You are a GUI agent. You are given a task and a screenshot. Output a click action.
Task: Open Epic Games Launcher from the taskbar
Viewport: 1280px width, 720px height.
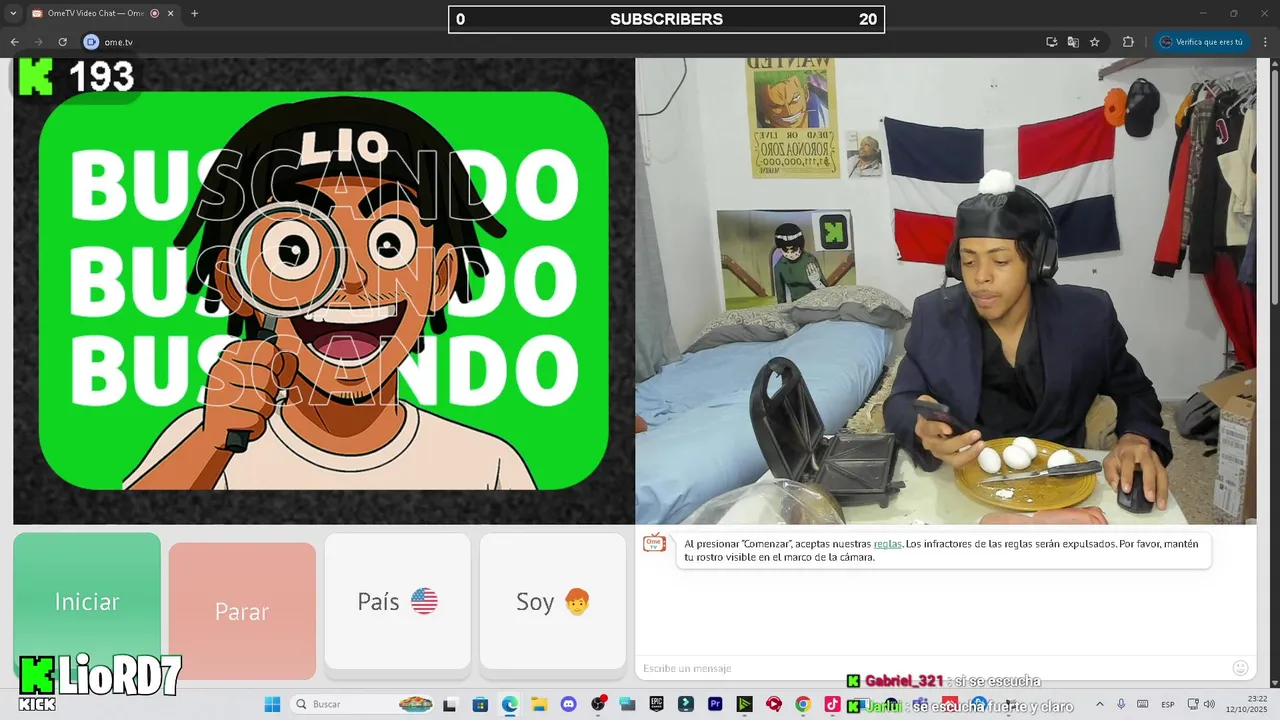(656, 704)
